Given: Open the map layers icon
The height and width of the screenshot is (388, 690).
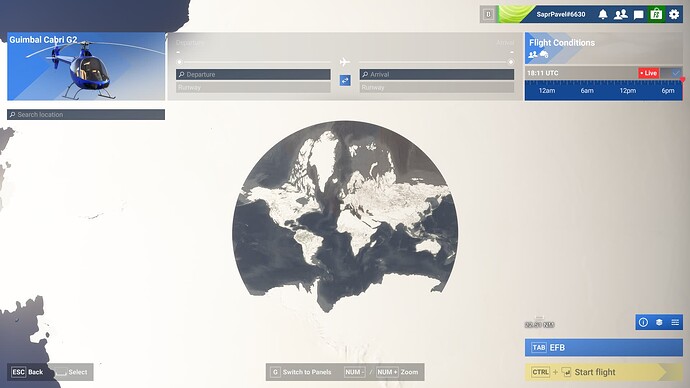Looking at the screenshot, I should 659,322.
